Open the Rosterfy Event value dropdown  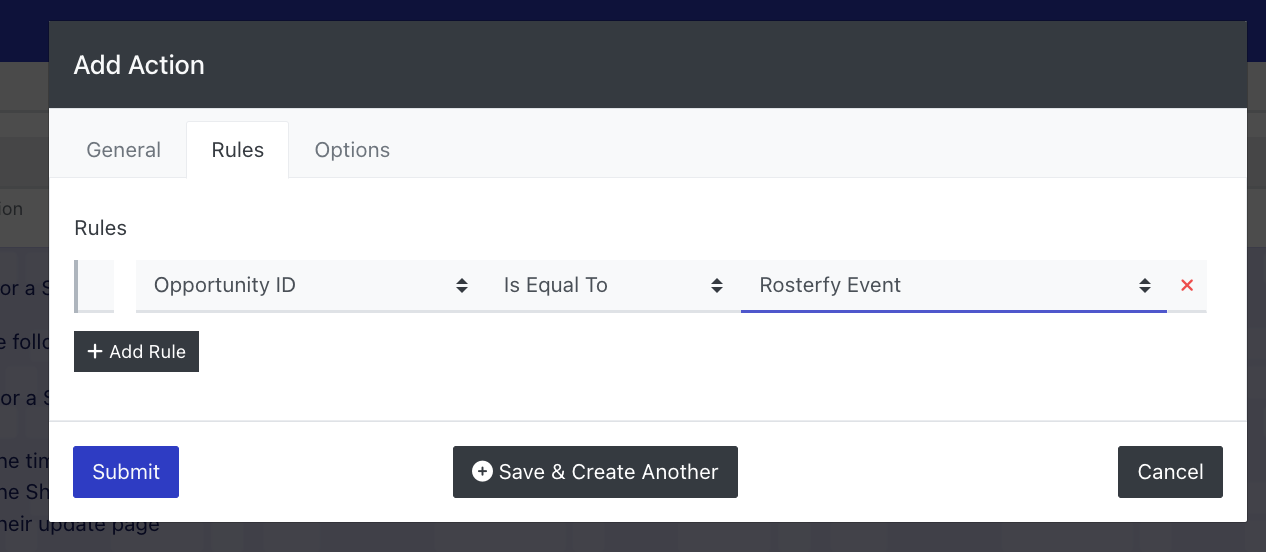[954, 286]
